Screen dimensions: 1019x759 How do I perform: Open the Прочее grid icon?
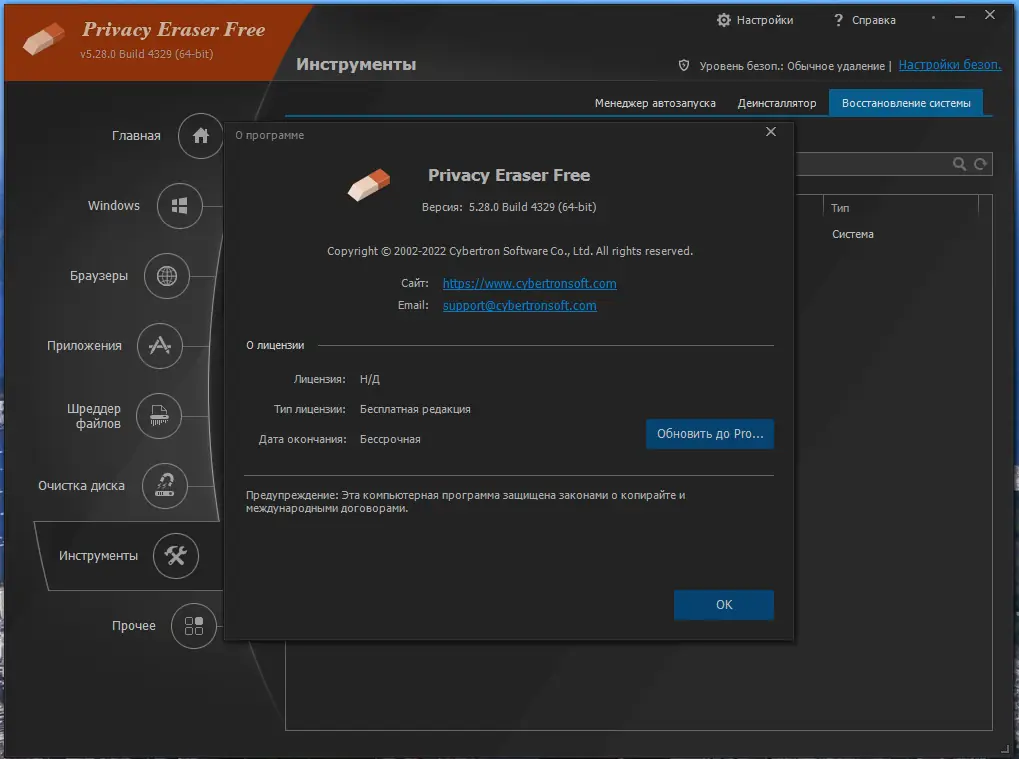194,626
